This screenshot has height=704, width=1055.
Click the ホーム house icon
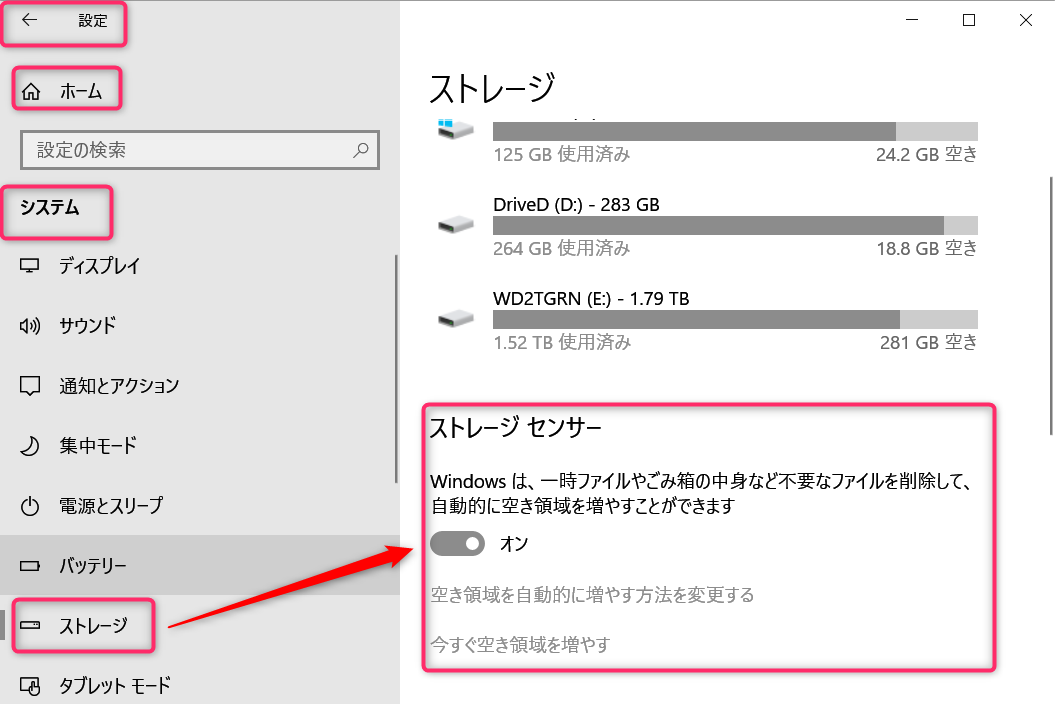click(31, 91)
